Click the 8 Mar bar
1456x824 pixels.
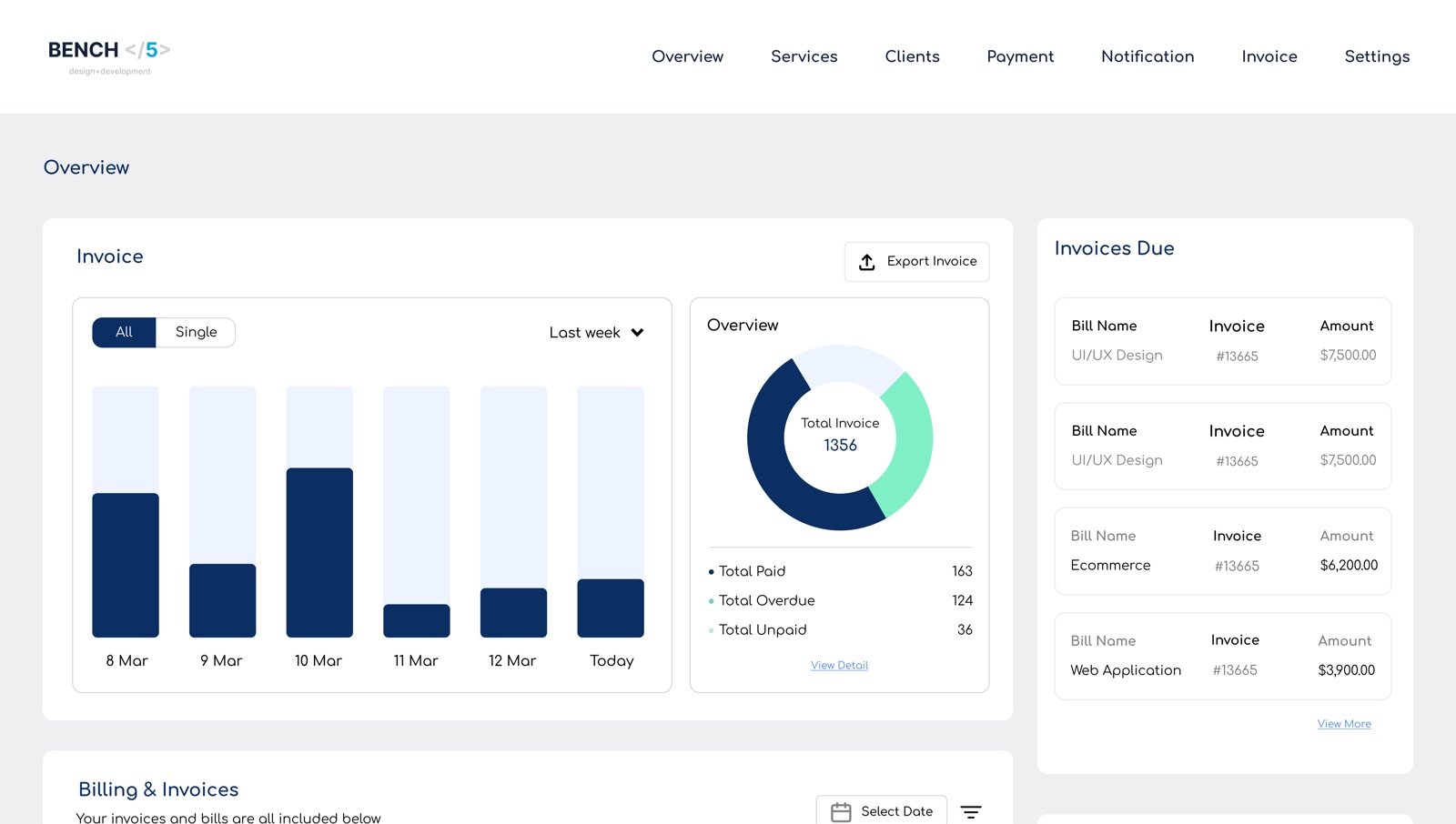[x=126, y=565]
